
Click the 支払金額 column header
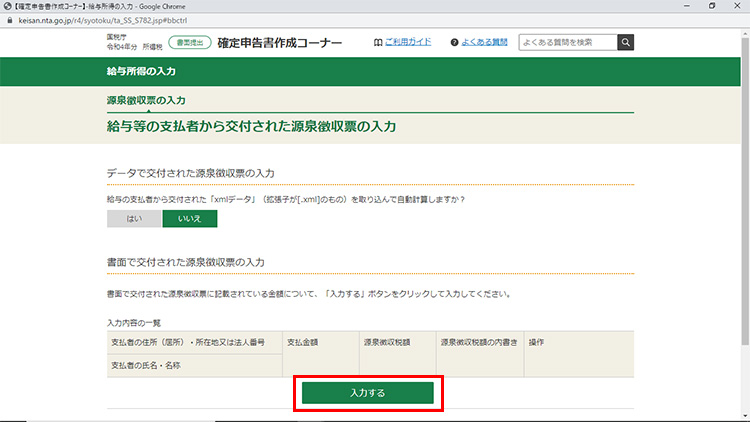click(305, 342)
